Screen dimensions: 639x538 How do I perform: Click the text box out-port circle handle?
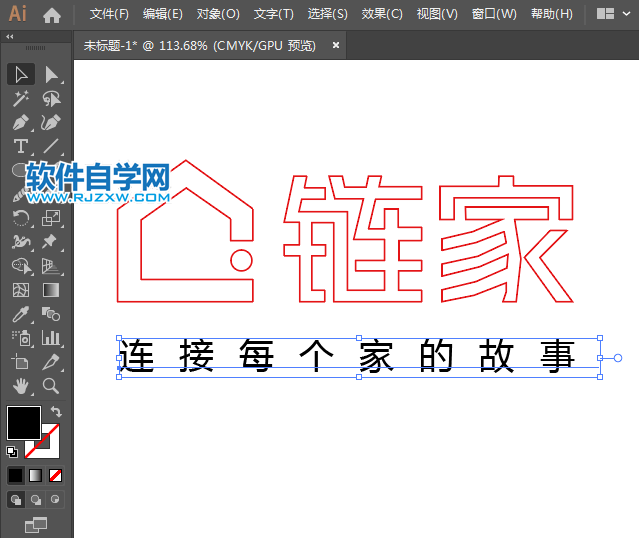(x=618, y=358)
